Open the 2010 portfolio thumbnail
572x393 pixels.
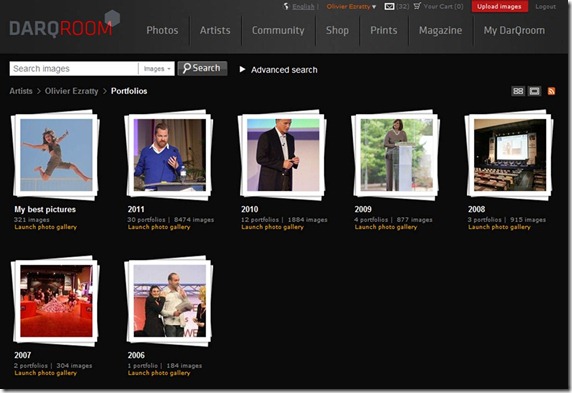pos(283,155)
